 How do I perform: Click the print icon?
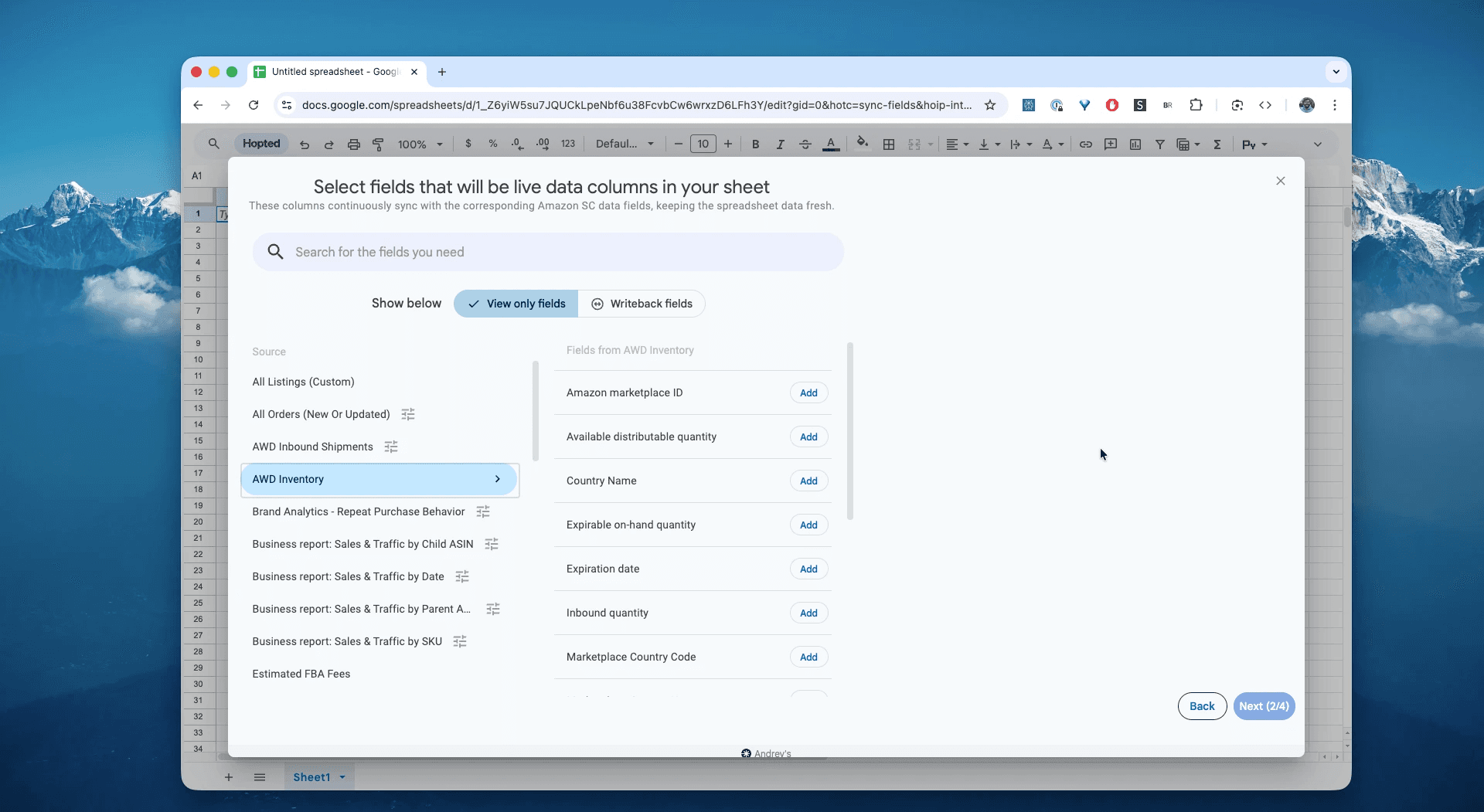353,144
